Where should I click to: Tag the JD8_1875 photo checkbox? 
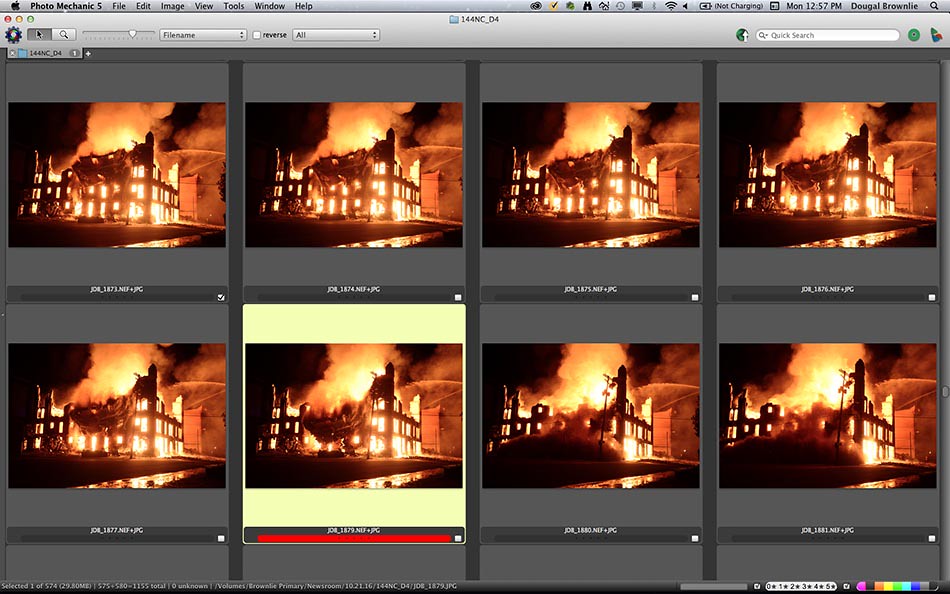(695, 297)
